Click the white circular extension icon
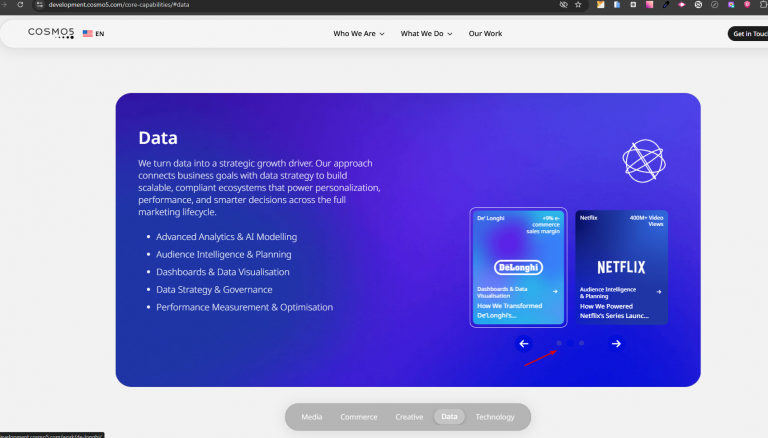 698,4
